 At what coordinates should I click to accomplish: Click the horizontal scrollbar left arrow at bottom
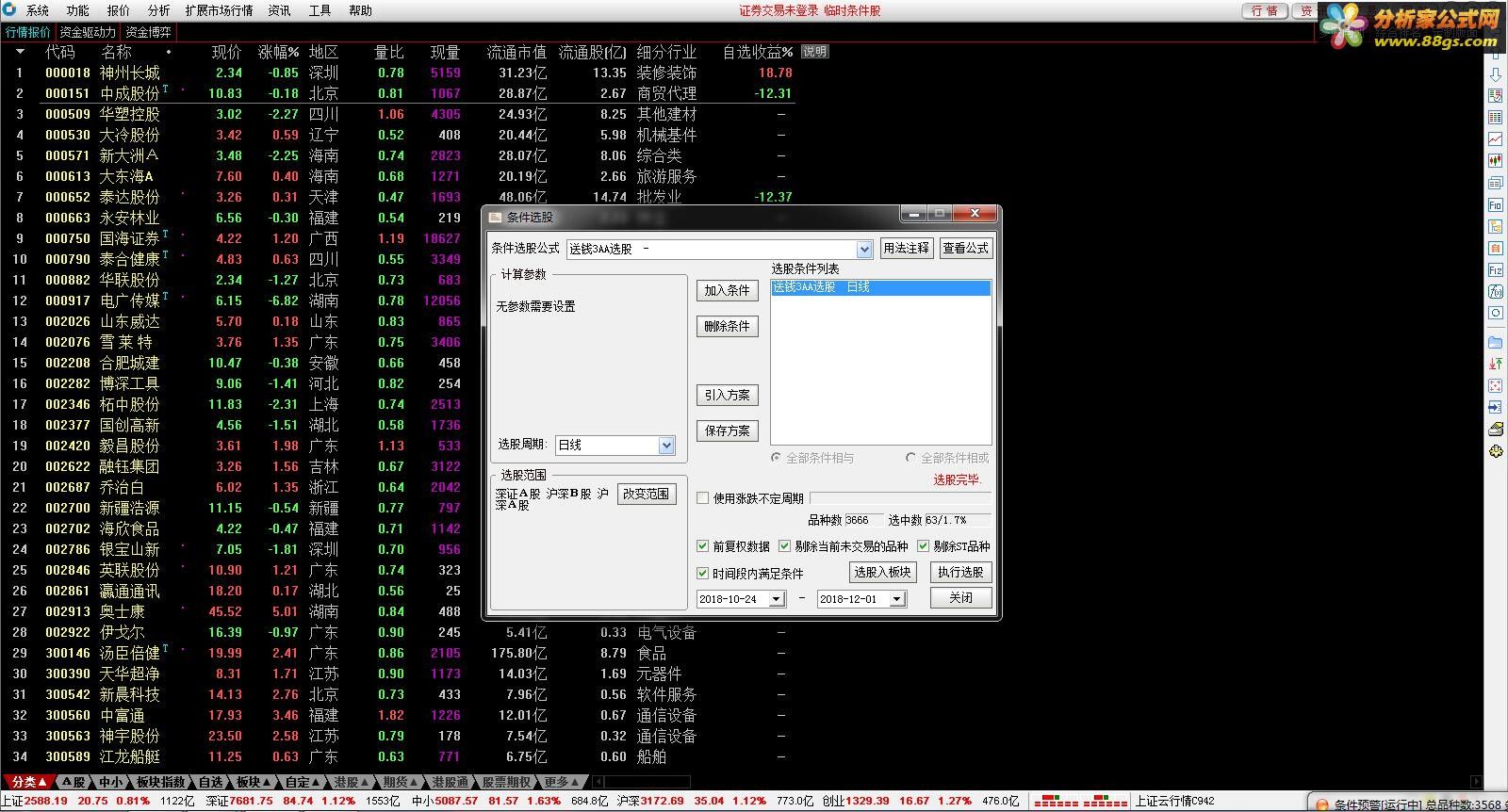click(x=598, y=782)
